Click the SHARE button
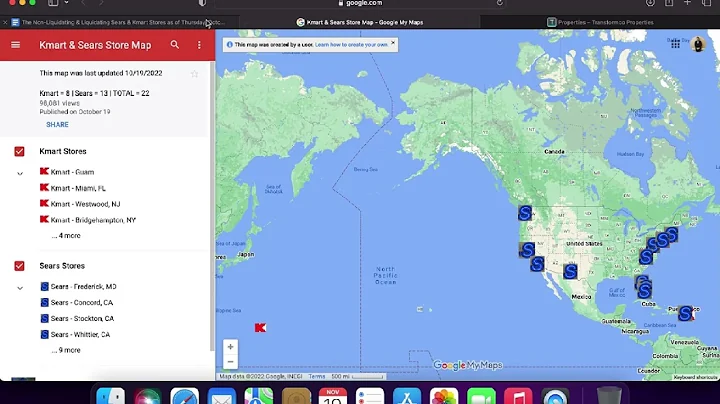Screen dimensions: 720x404 [x=57, y=124]
